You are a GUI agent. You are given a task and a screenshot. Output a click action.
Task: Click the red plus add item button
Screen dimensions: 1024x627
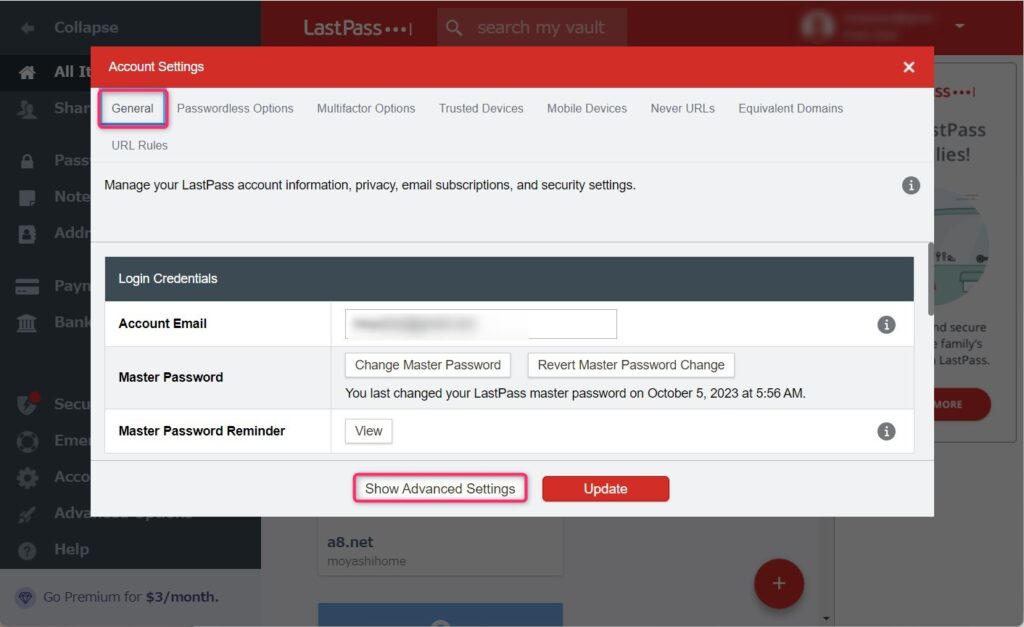[x=778, y=583]
